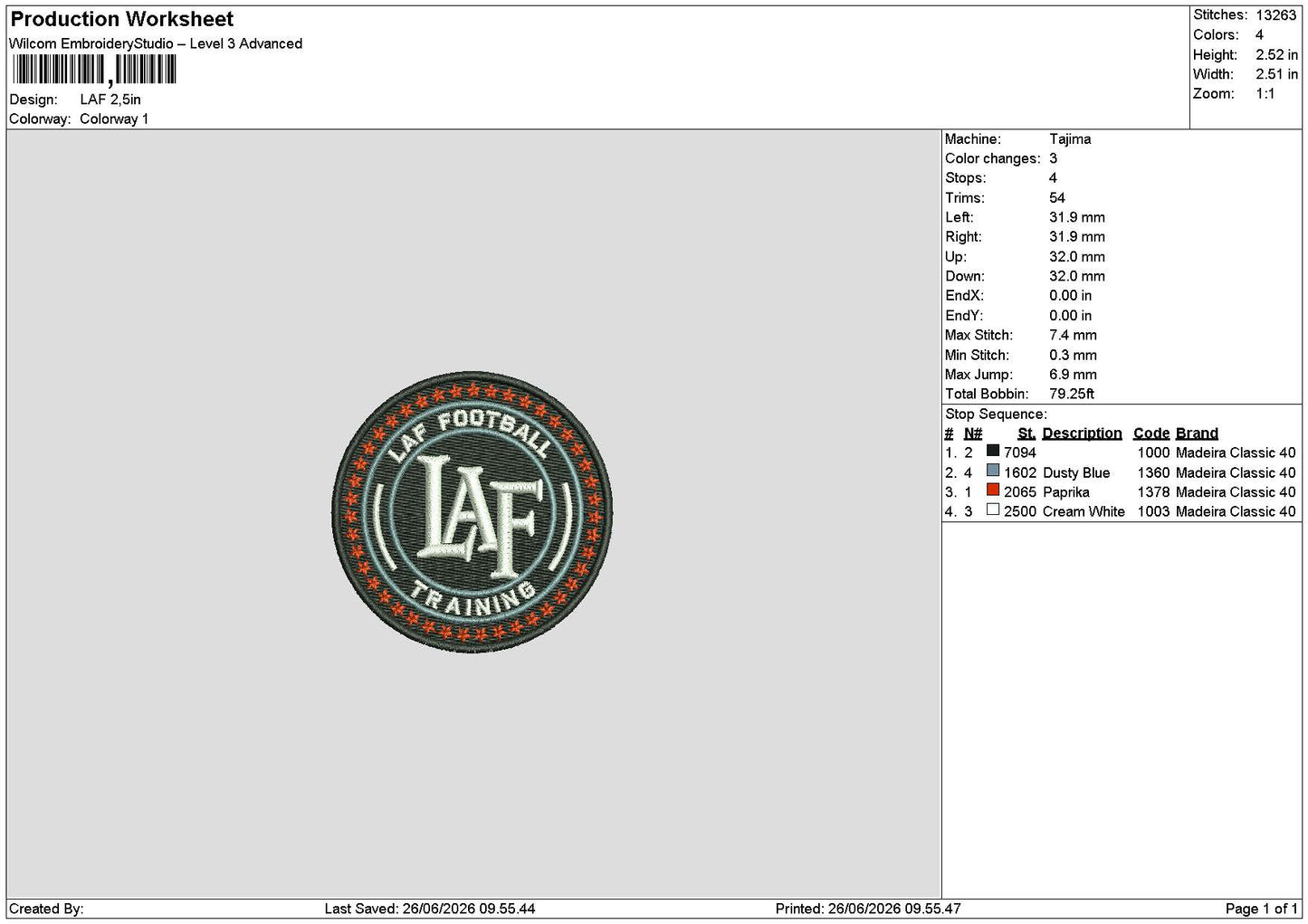Click the Stop Sequence label

(x=996, y=414)
